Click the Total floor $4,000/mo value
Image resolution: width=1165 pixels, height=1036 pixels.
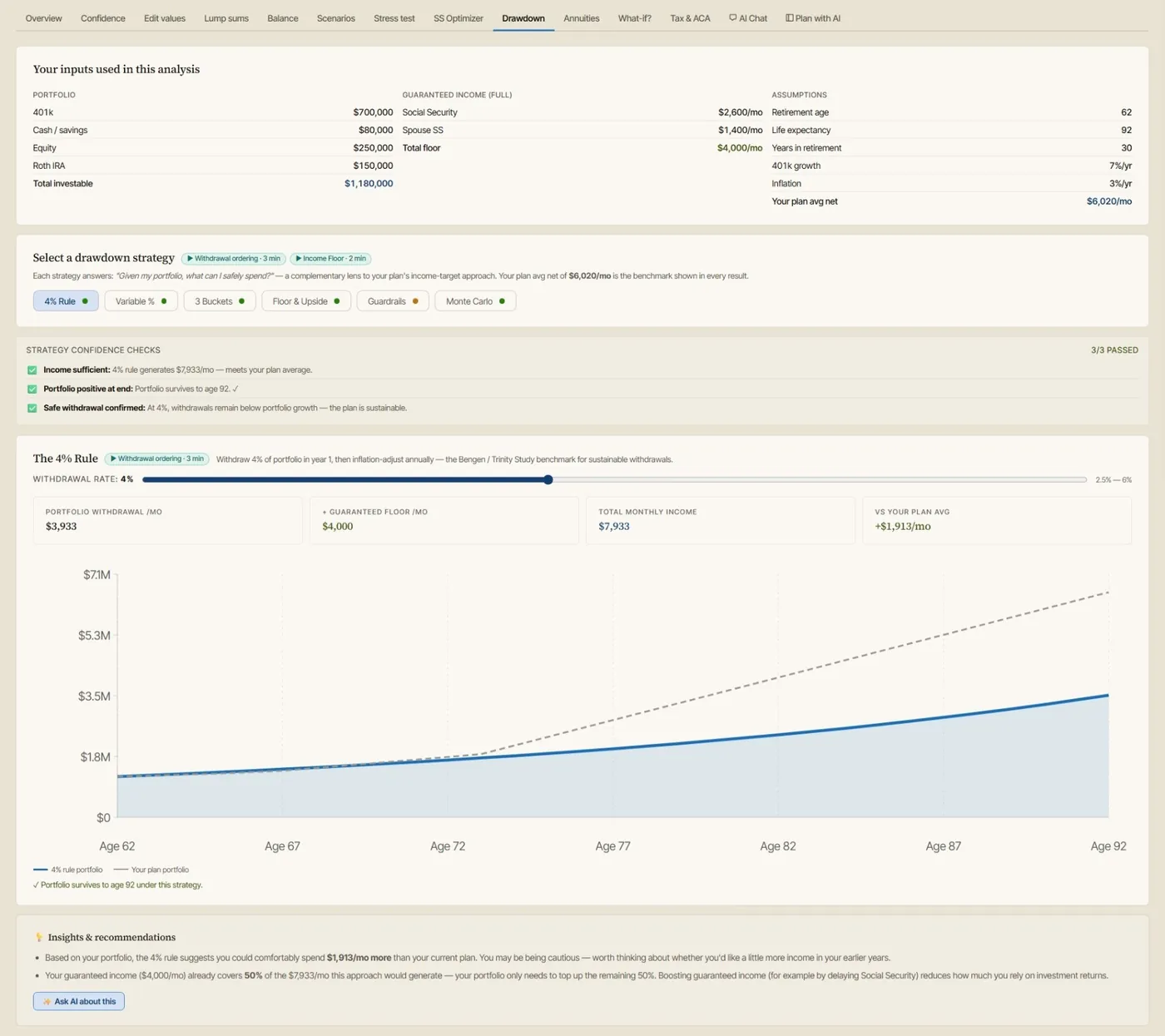740,148
